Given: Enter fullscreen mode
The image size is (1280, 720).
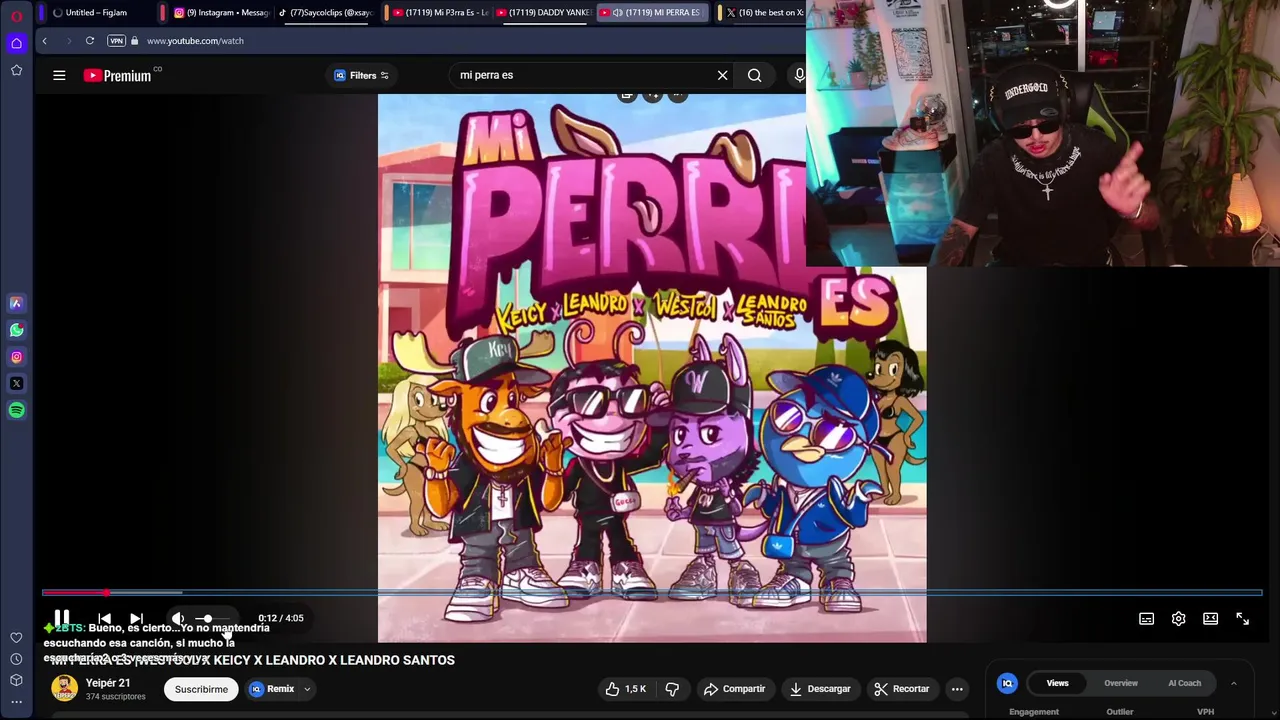Looking at the screenshot, I should point(1243,619).
